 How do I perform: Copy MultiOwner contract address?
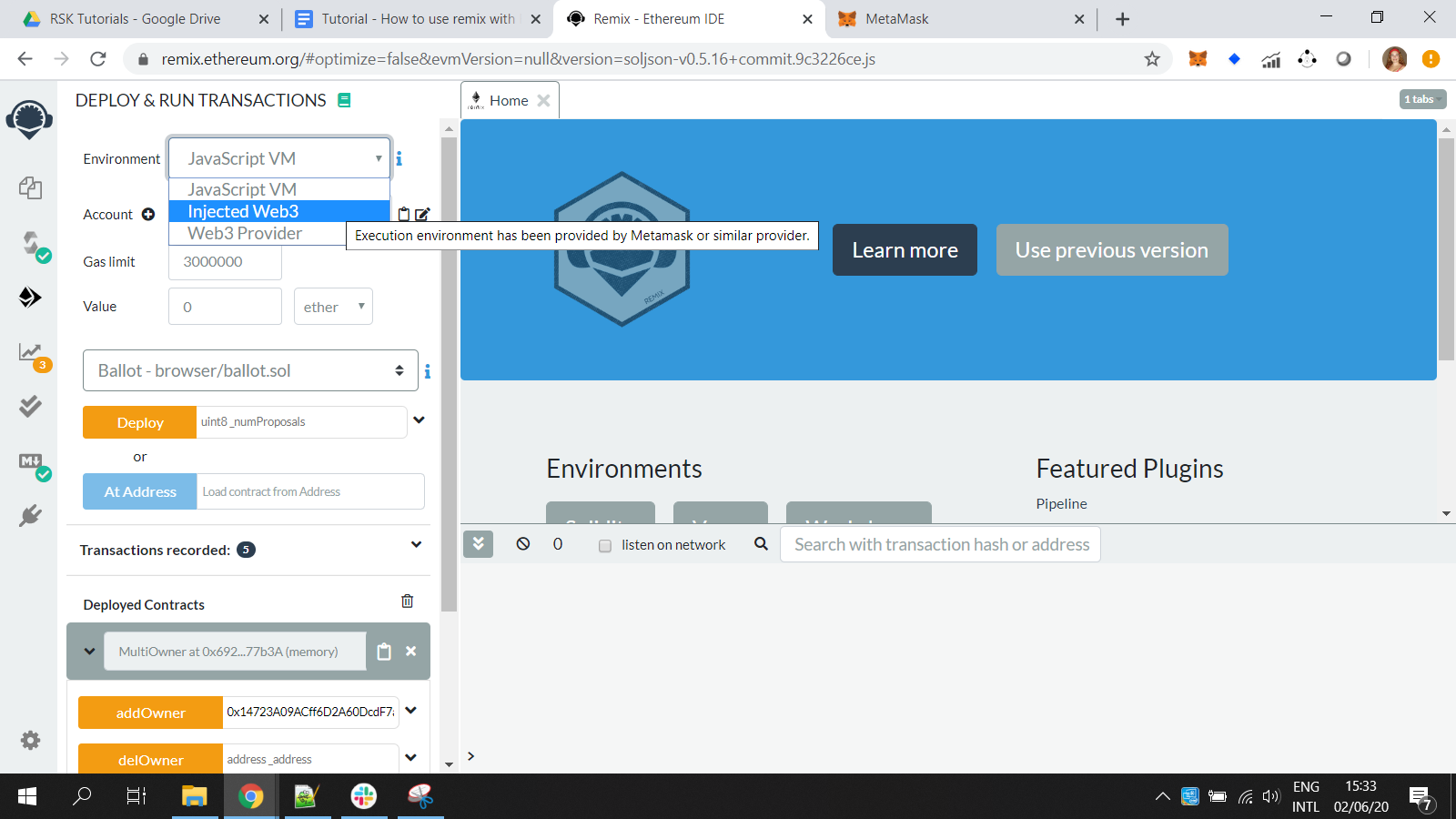pyautogui.click(x=384, y=652)
